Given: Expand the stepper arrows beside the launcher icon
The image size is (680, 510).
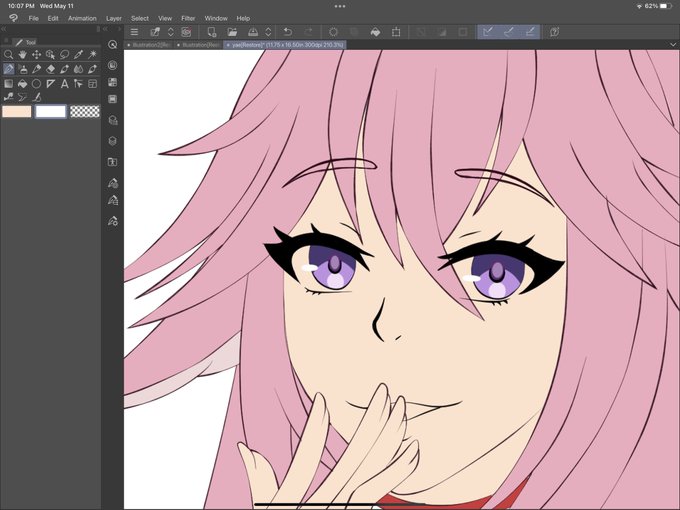Looking at the screenshot, I should point(171,32).
